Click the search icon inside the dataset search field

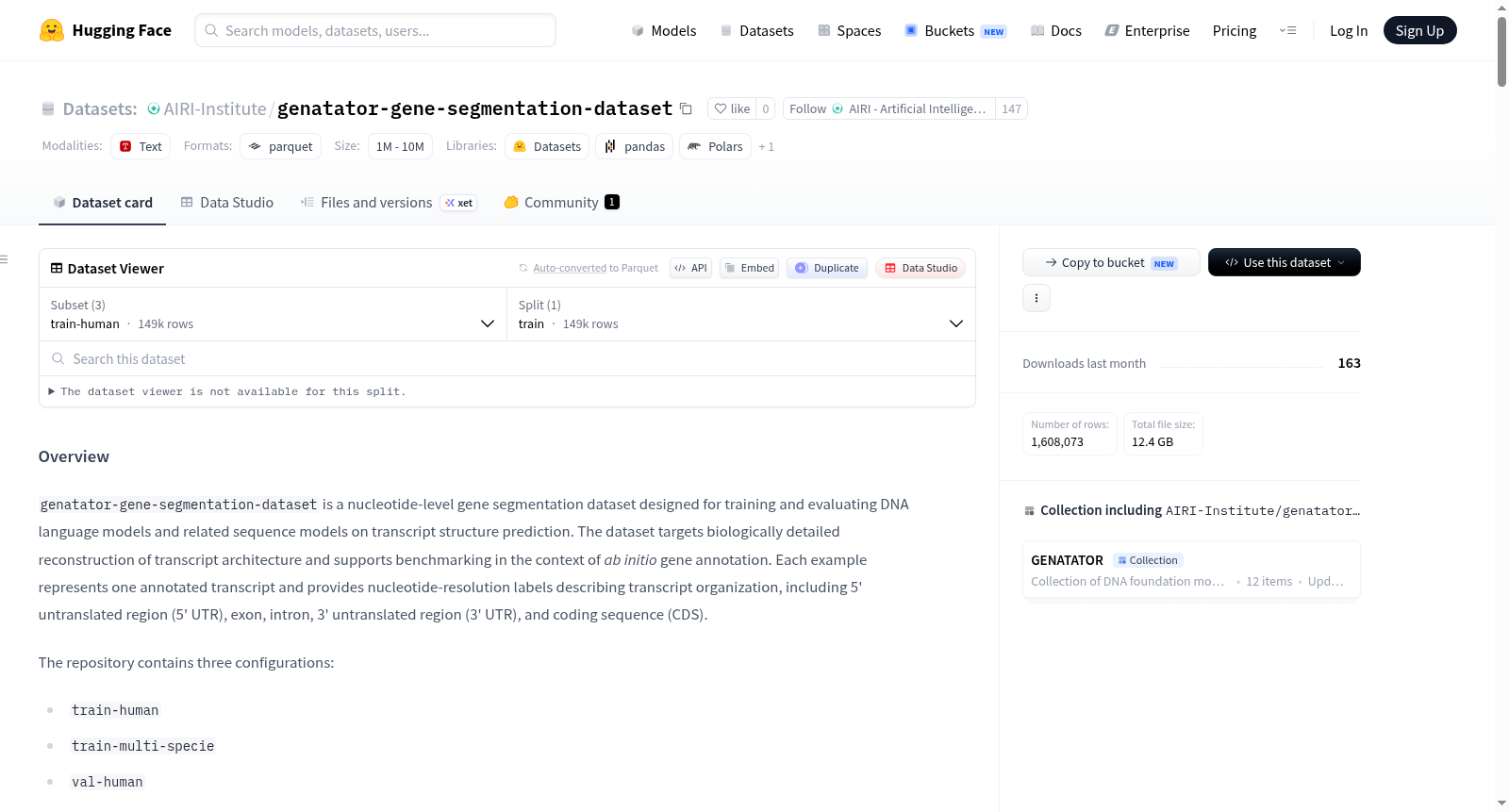pos(58,358)
